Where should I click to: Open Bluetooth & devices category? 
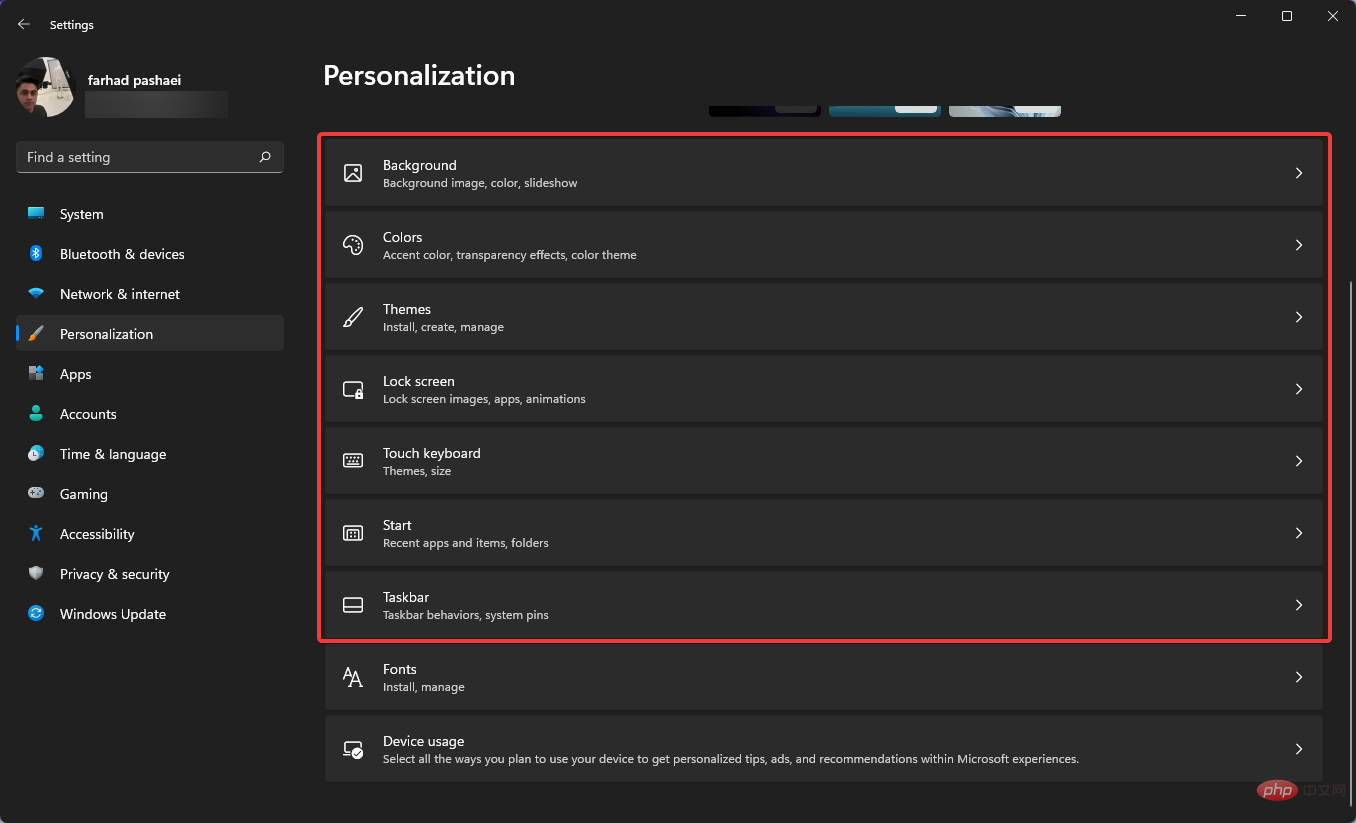tap(150, 254)
